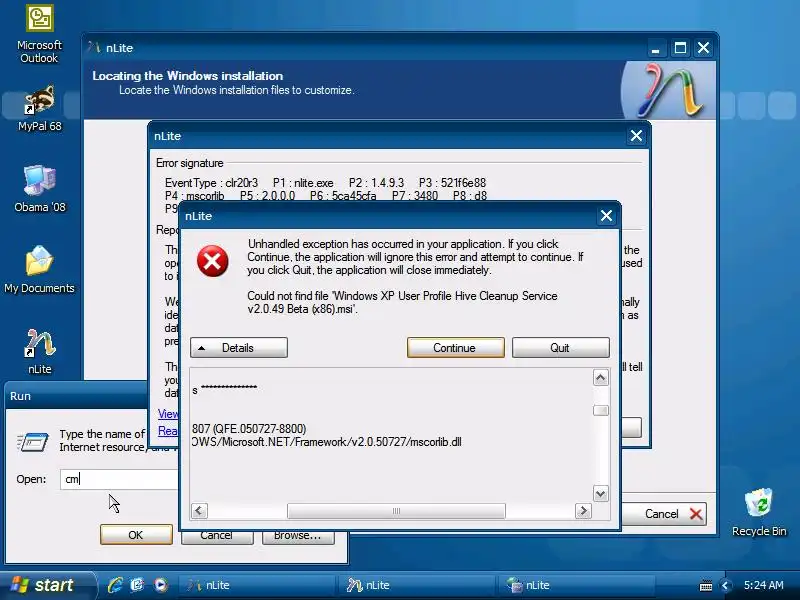This screenshot has height=600, width=800.
Task: Click 'Could not find file' error message
Action: (402, 302)
